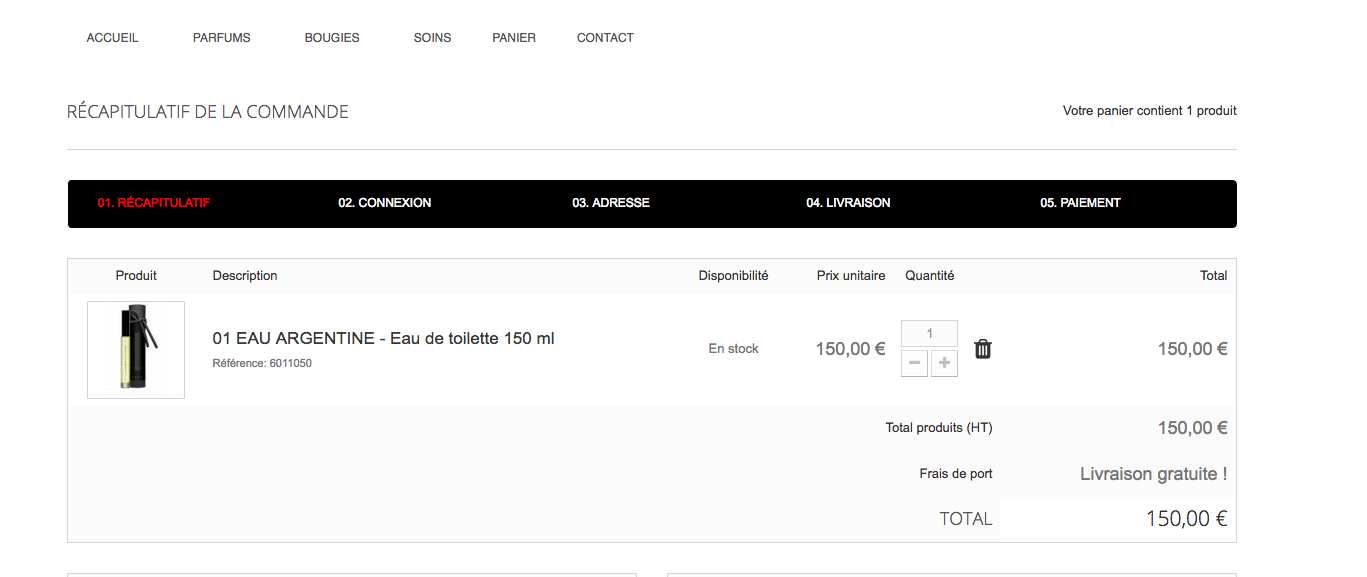Viewport: 1367px width, 577px height.
Task: Open the PARFUMS menu item
Action: 222,38
